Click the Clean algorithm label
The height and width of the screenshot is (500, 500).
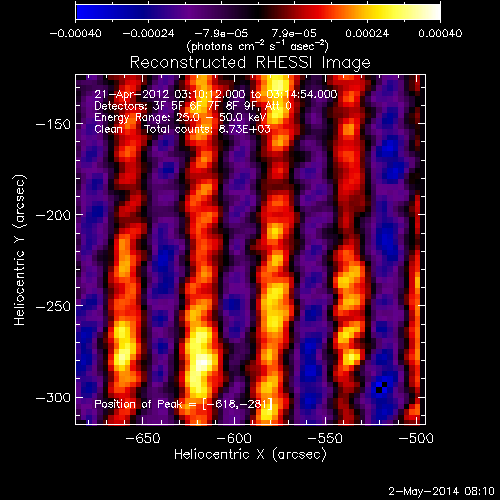tap(108, 129)
